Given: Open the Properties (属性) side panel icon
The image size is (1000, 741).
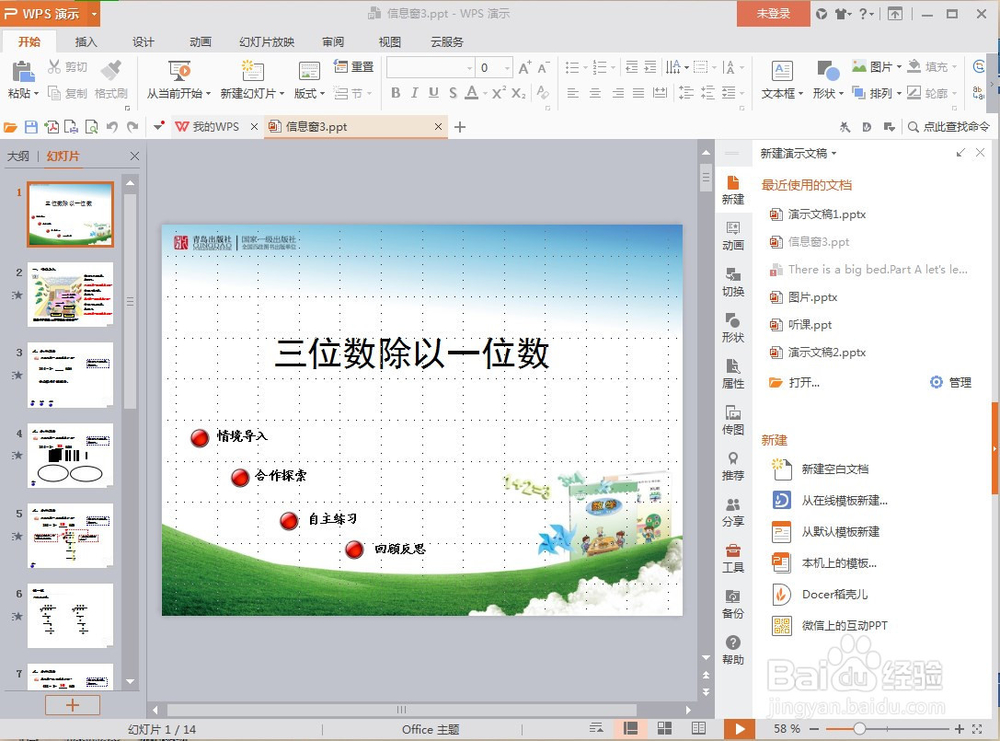Looking at the screenshot, I should coord(733,373).
